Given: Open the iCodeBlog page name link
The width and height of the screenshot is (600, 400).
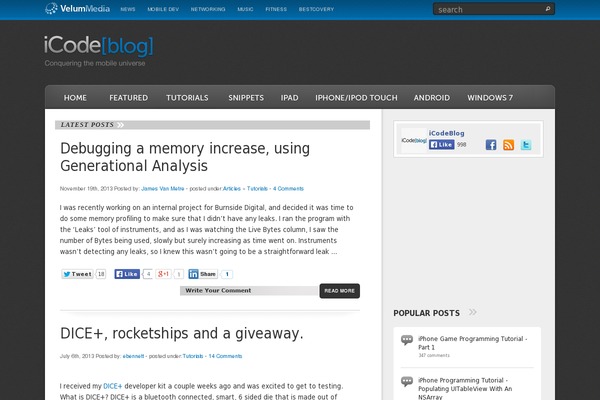Looking at the screenshot, I should [447, 133].
